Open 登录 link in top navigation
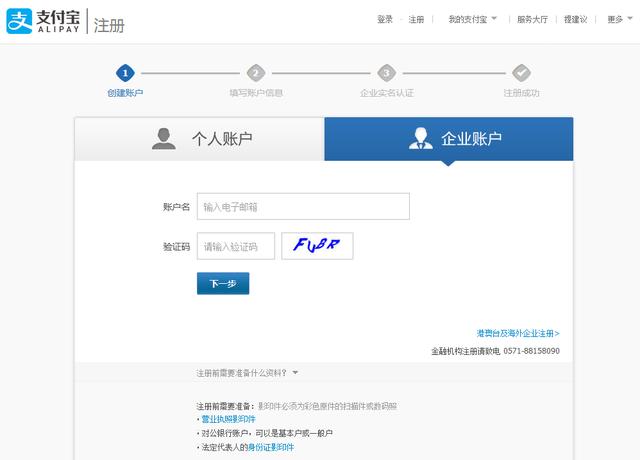The width and height of the screenshot is (640, 460). tap(385, 19)
